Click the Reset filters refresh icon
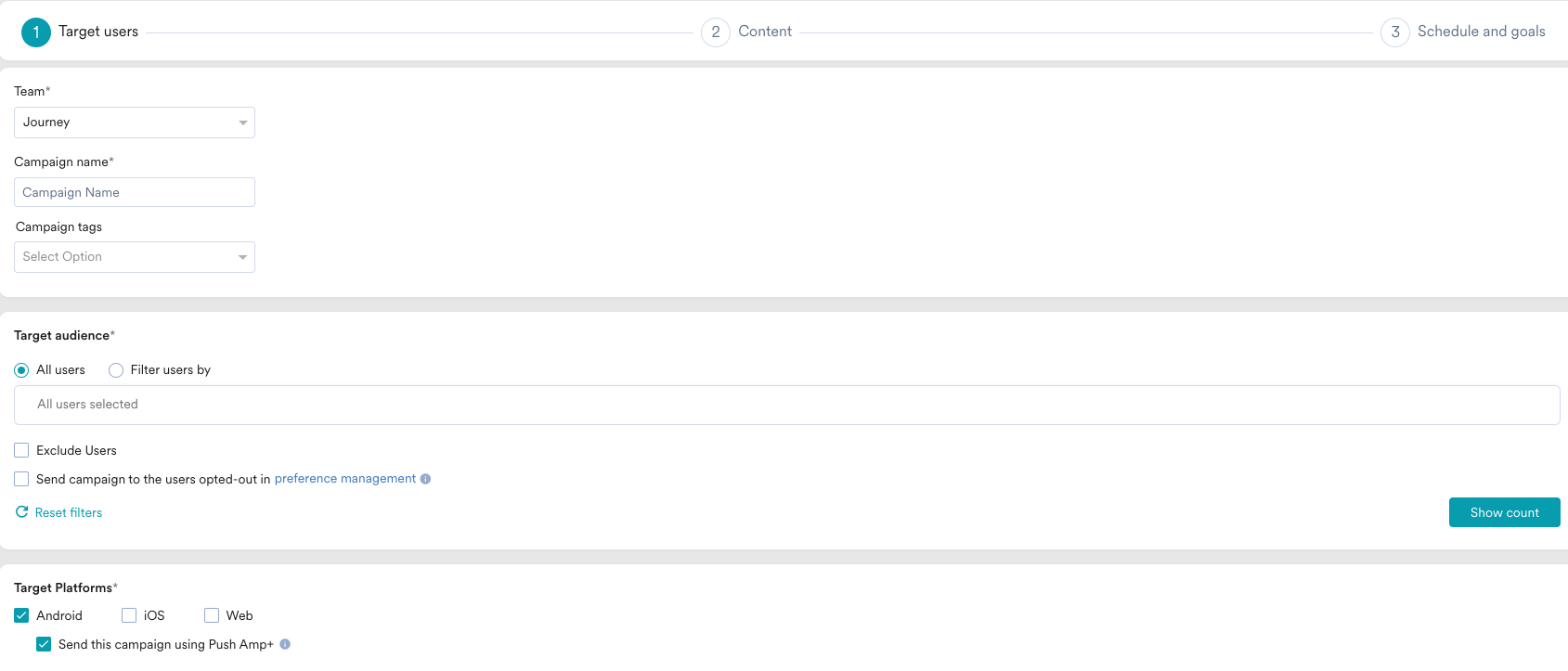This screenshot has width=1568, height=671. (21, 512)
